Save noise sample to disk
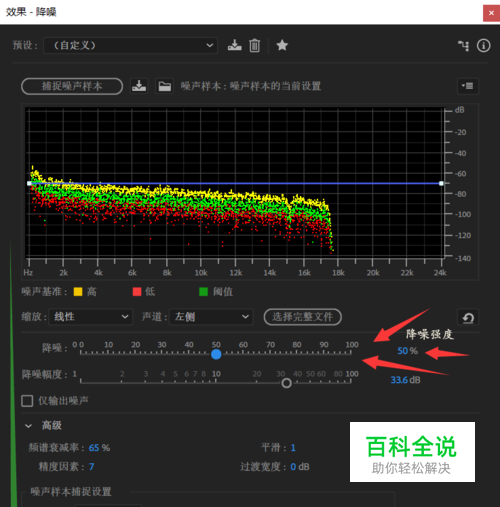Screen dimensions: 500x507 pos(139,86)
